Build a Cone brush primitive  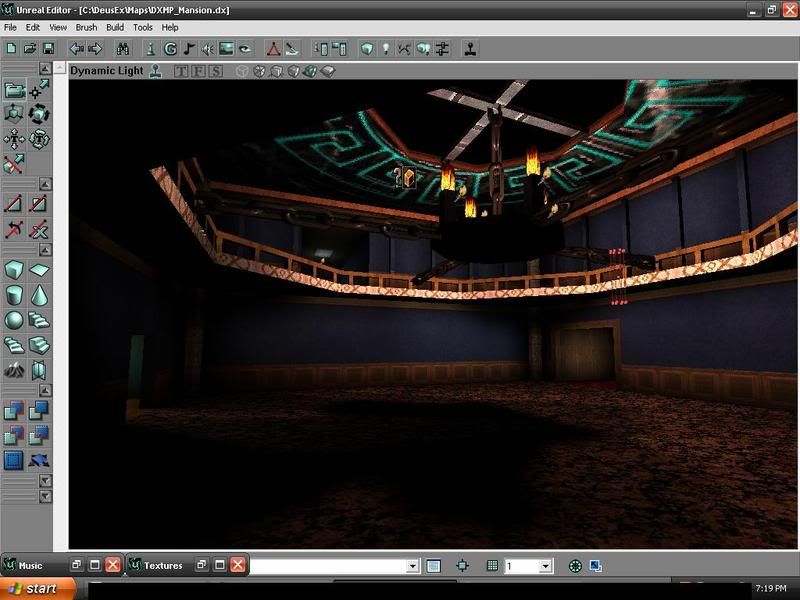39,295
